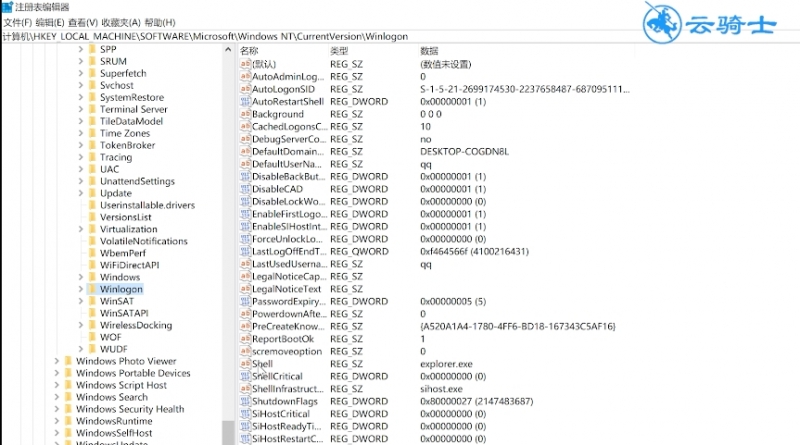Click the DWORD icon of SiHostCritical
Screen dimensions: 800x445
(x=245, y=414)
